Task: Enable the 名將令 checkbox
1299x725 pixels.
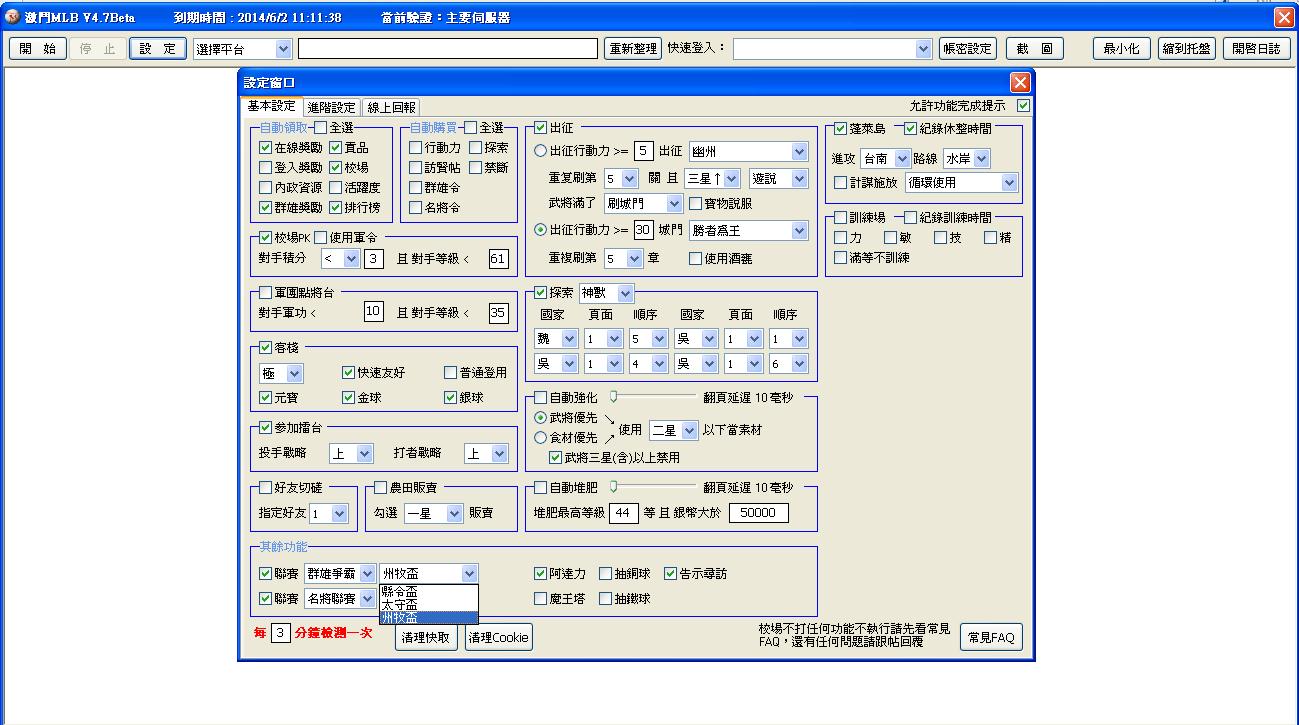Action: pyautogui.click(x=415, y=208)
